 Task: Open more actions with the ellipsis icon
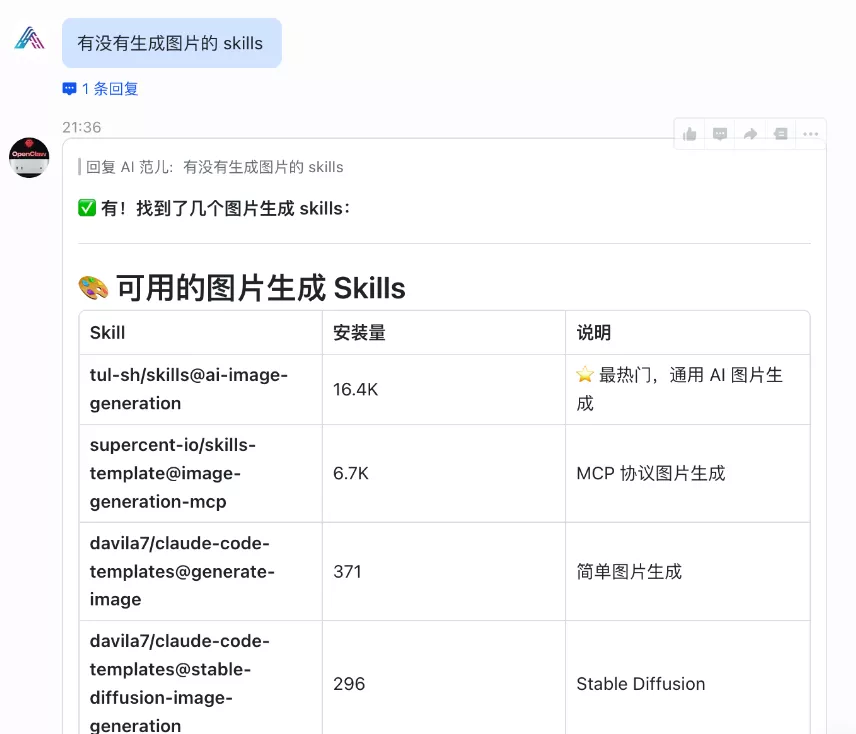(x=809, y=134)
